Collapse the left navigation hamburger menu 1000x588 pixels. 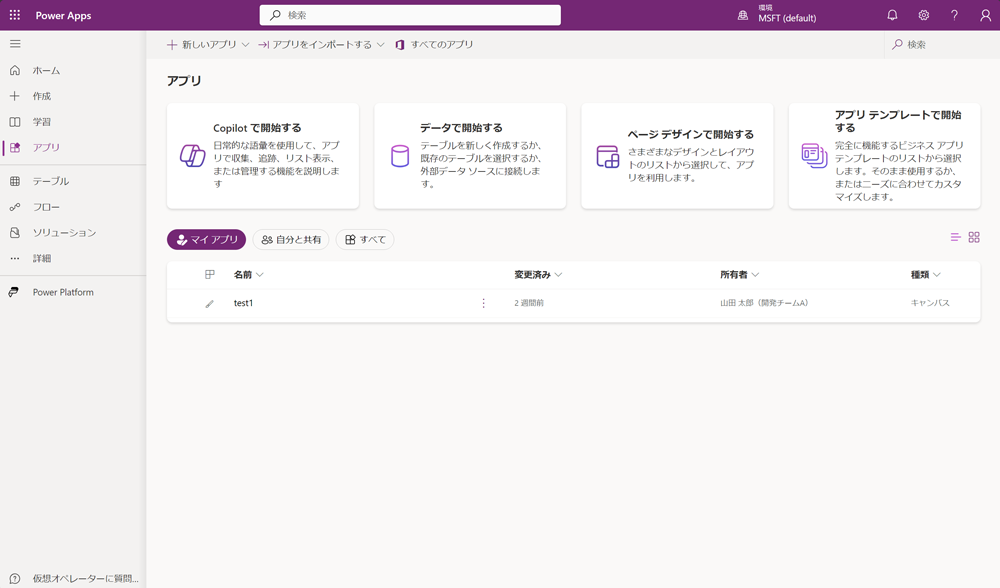pyautogui.click(x=15, y=44)
